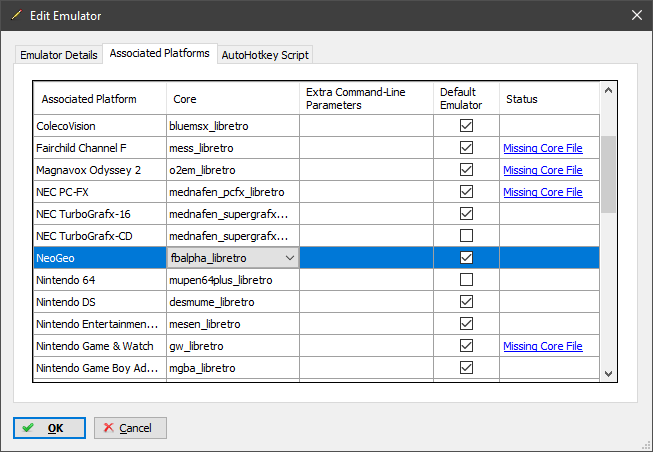Click the pencil icon in the title bar

click(x=16, y=15)
